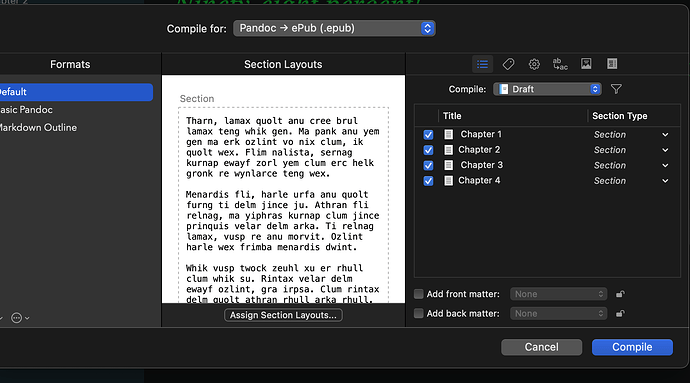
Task: Click the Chapter 4 document icon
Action: pyautogui.click(x=448, y=180)
